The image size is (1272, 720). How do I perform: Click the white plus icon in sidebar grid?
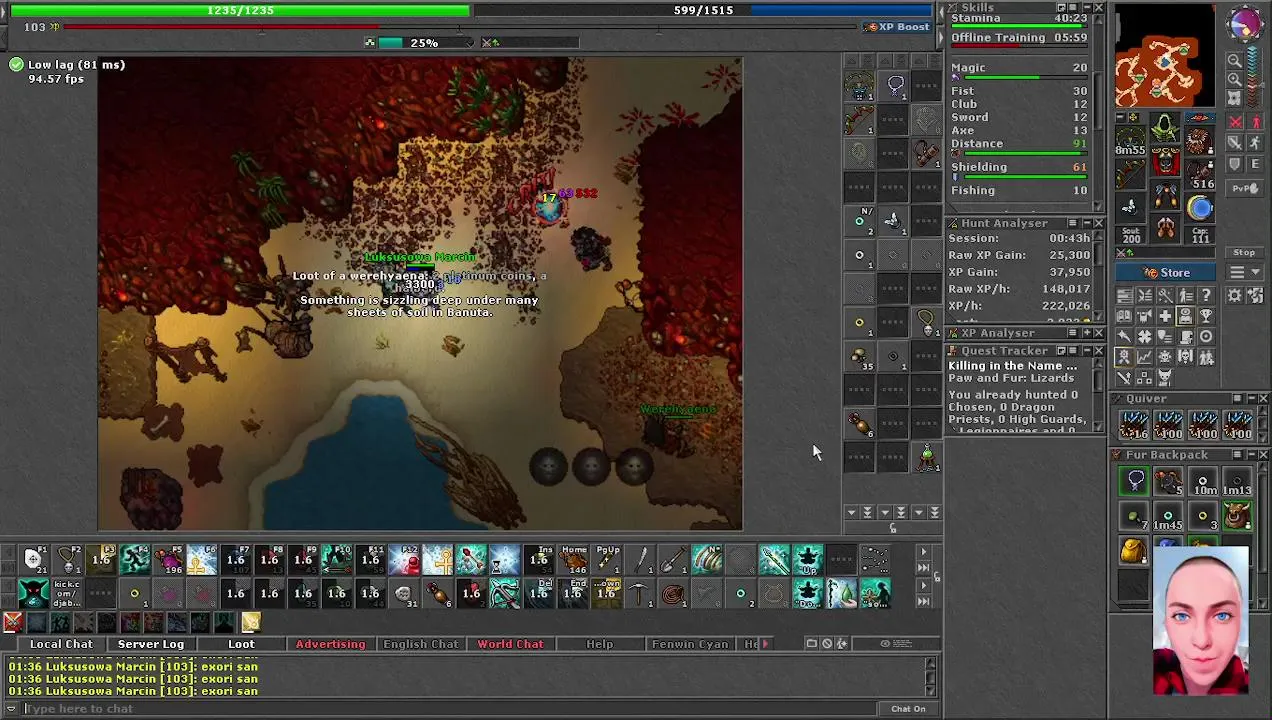tap(1165, 316)
